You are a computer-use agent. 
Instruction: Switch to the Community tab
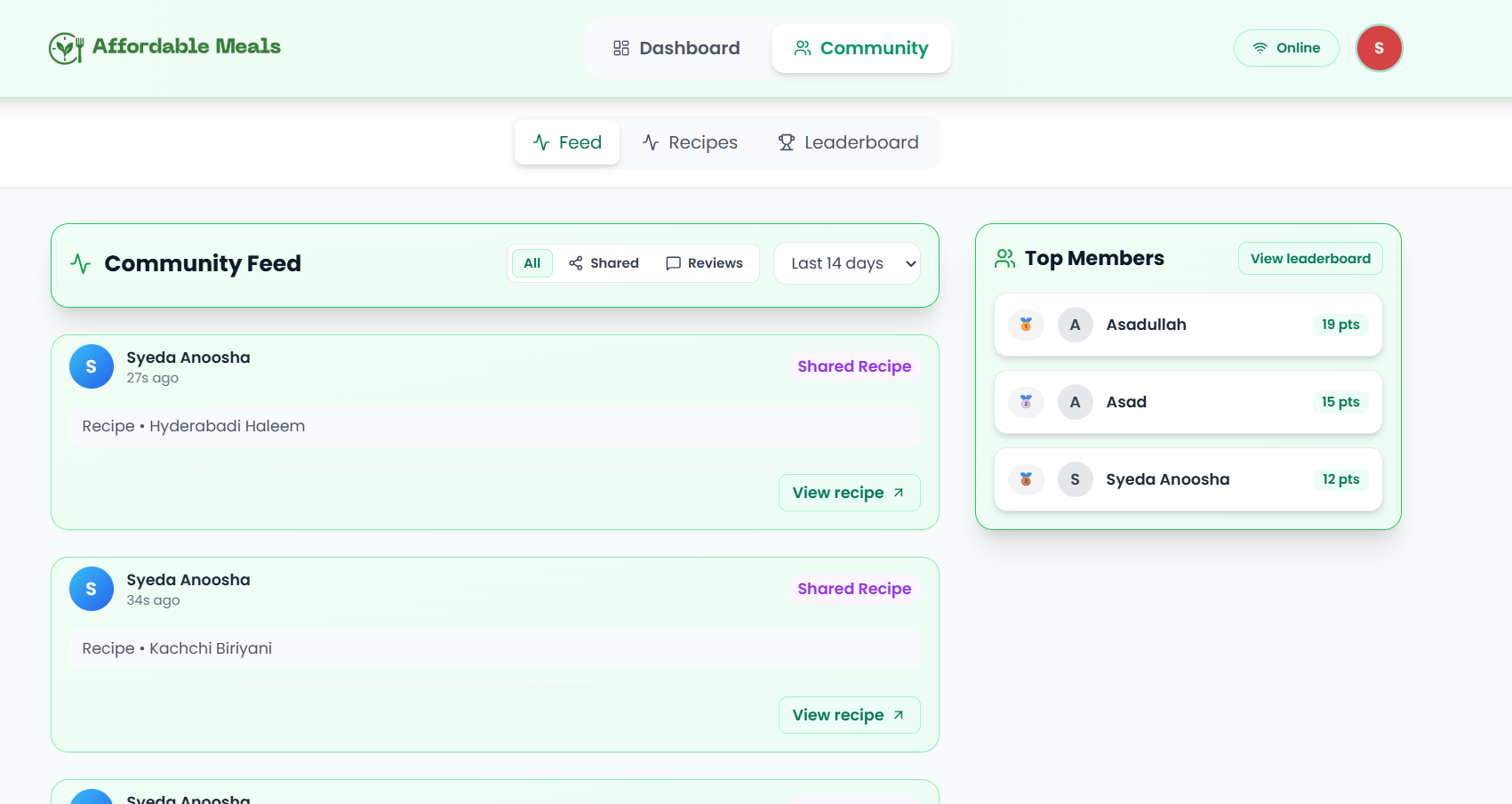pos(861,48)
